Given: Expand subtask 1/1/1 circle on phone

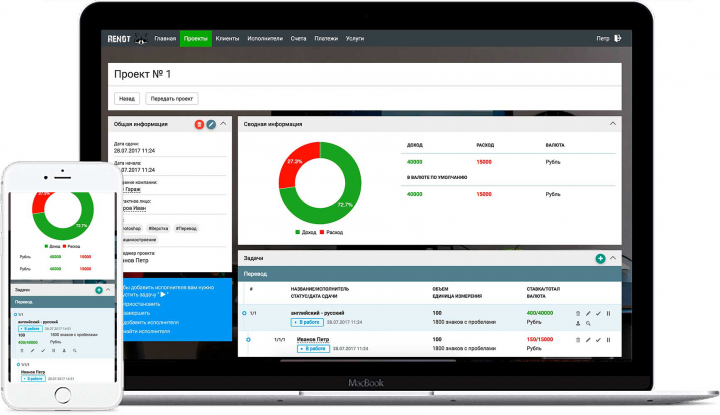Looking at the screenshot, I should pyautogui.click(x=18, y=365).
